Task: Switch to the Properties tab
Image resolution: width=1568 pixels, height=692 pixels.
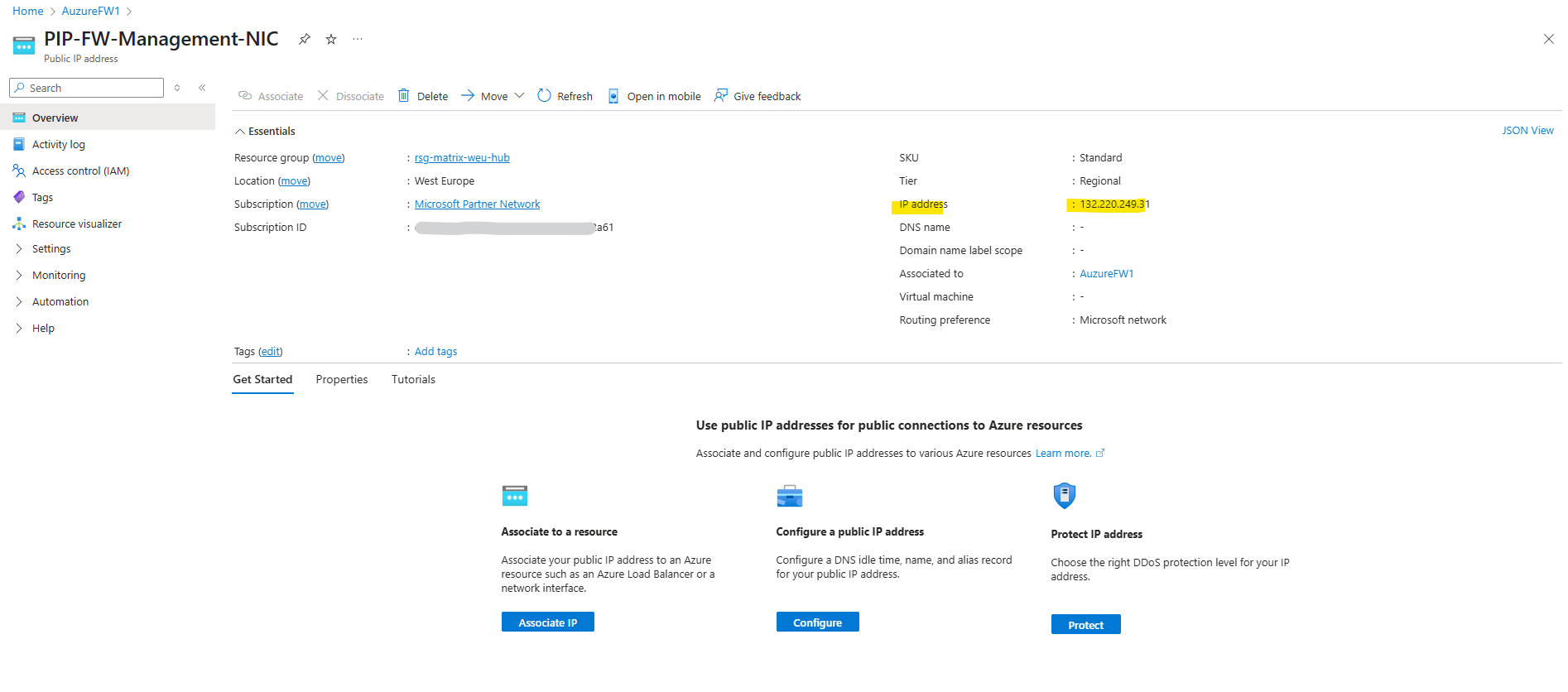Action: point(342,379)
